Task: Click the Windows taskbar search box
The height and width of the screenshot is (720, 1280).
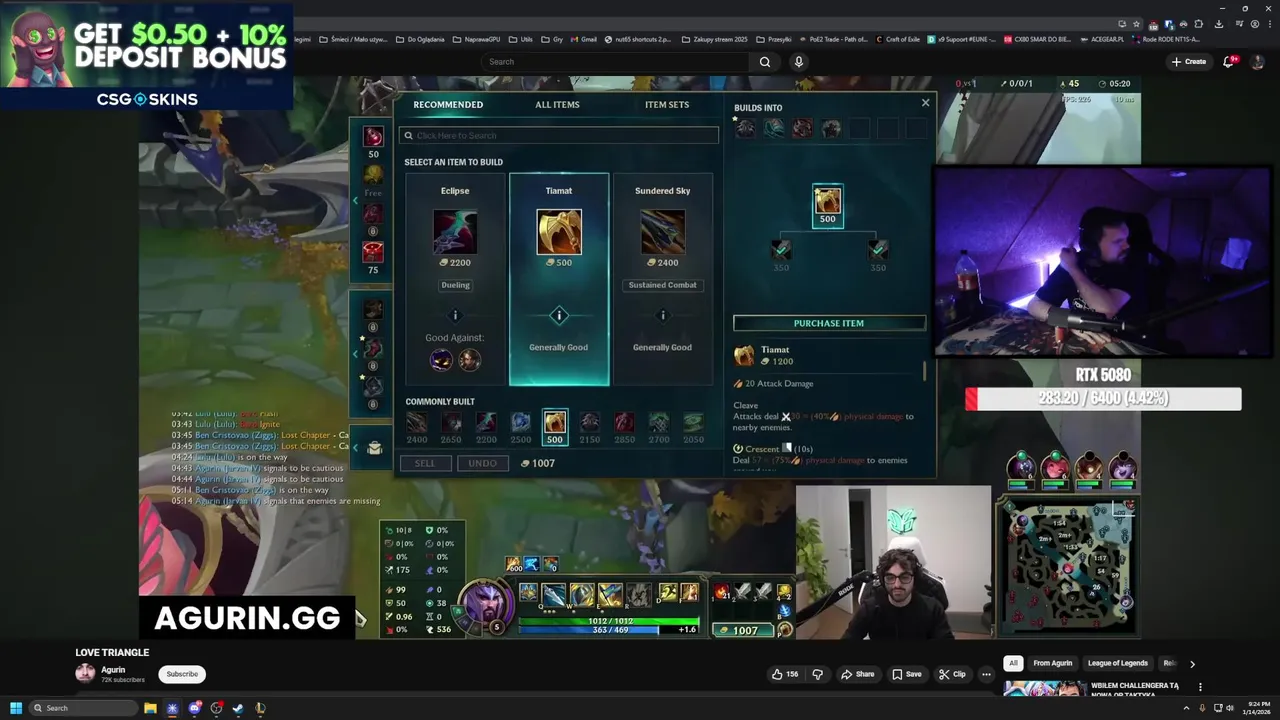Action: pyautogui.click(x=84, y=708)
